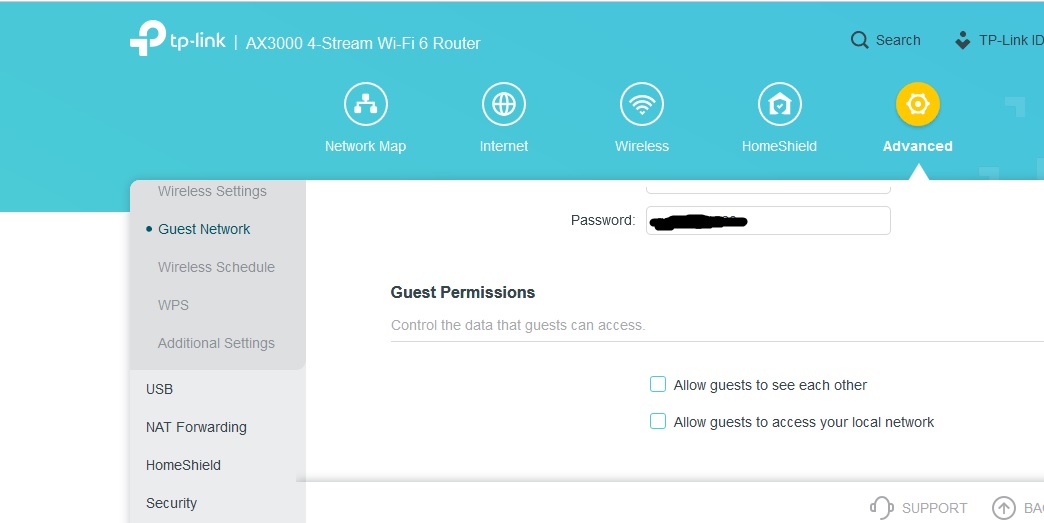
Task: Expand the Security sidebar section
Action: pos(171,503)
